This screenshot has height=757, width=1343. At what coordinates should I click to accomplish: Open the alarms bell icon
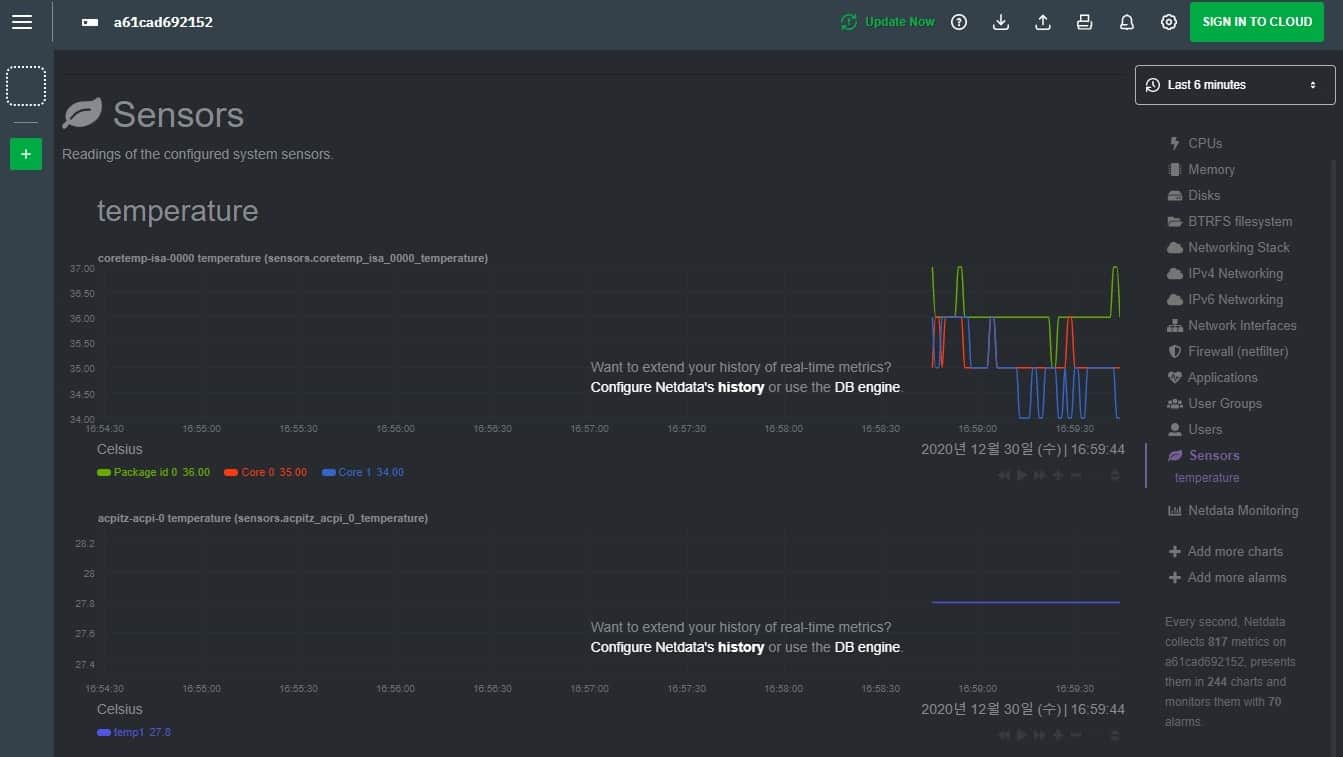click(x=1126, y=22)
